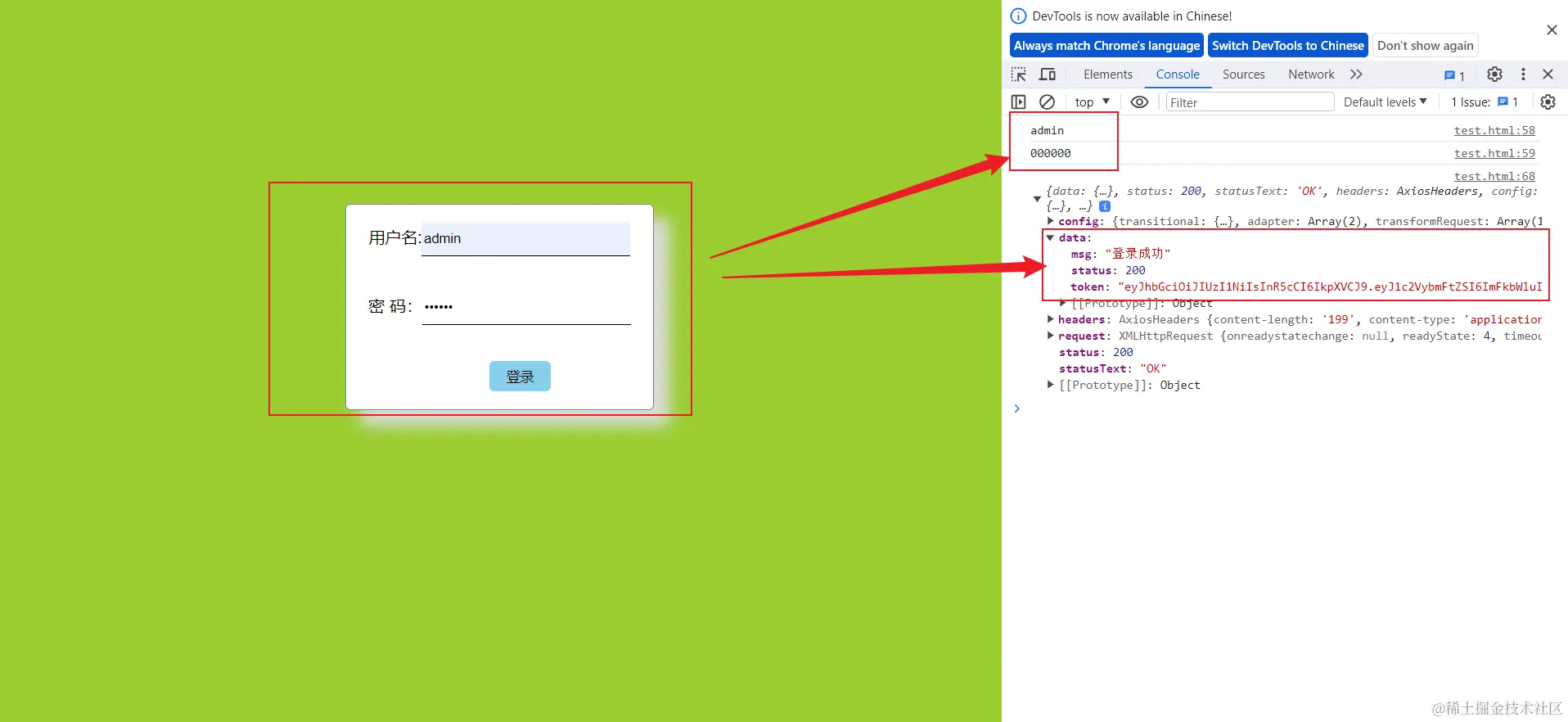
Task: Expand the bottom [[Prototype]]: Object entry
Action: tap(1051, 385)
